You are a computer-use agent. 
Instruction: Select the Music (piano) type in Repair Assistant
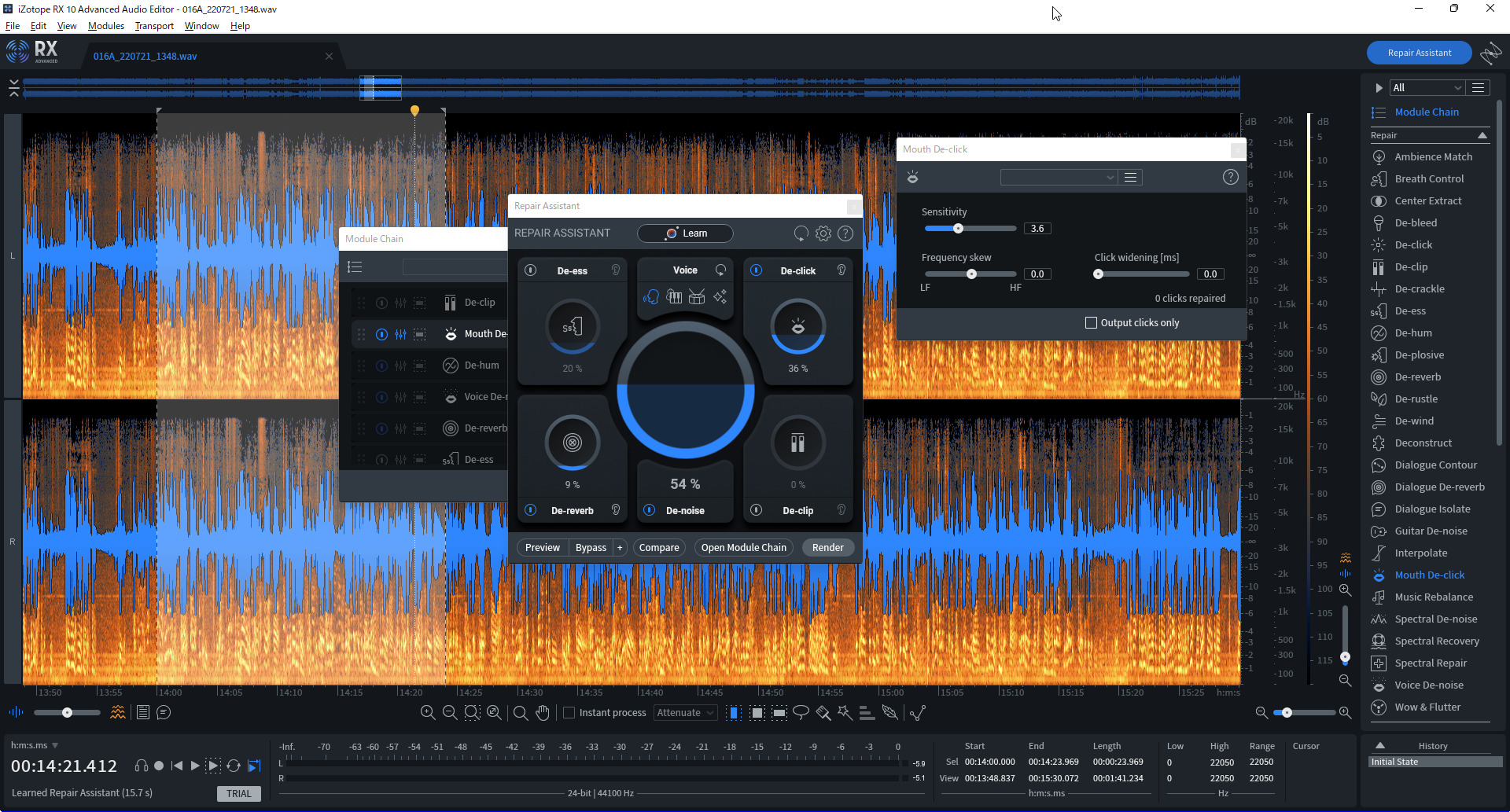(x=674, y=297)
